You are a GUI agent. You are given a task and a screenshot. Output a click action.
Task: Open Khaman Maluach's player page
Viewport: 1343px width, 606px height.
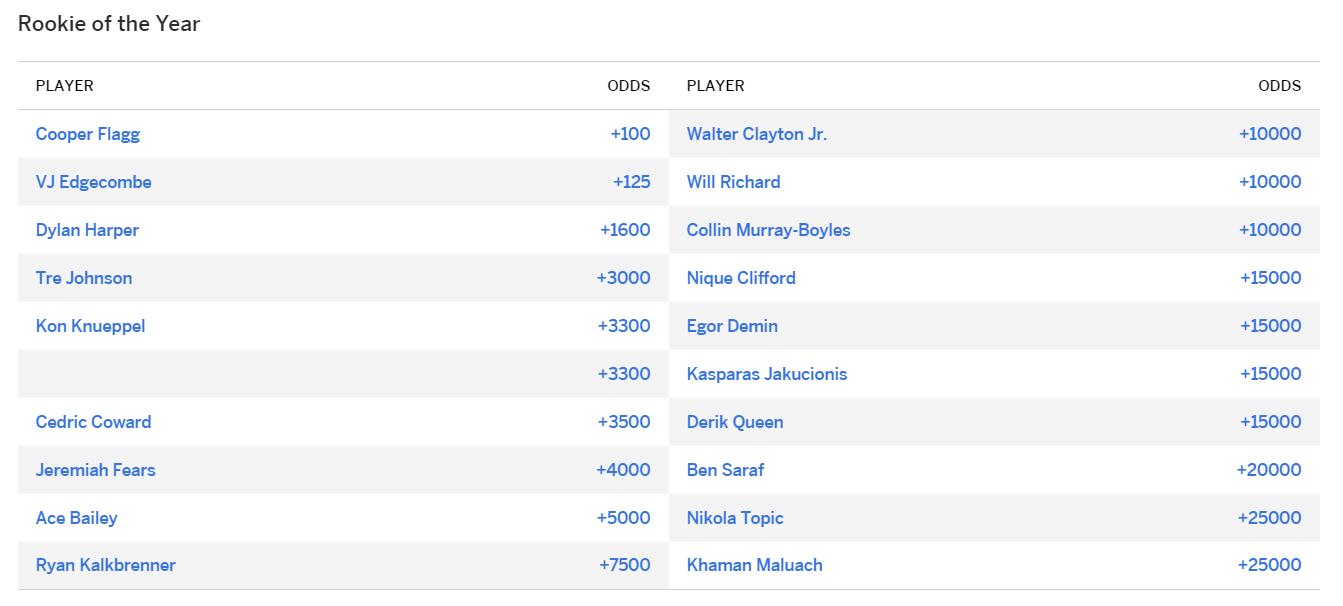[x=755, y=565]
